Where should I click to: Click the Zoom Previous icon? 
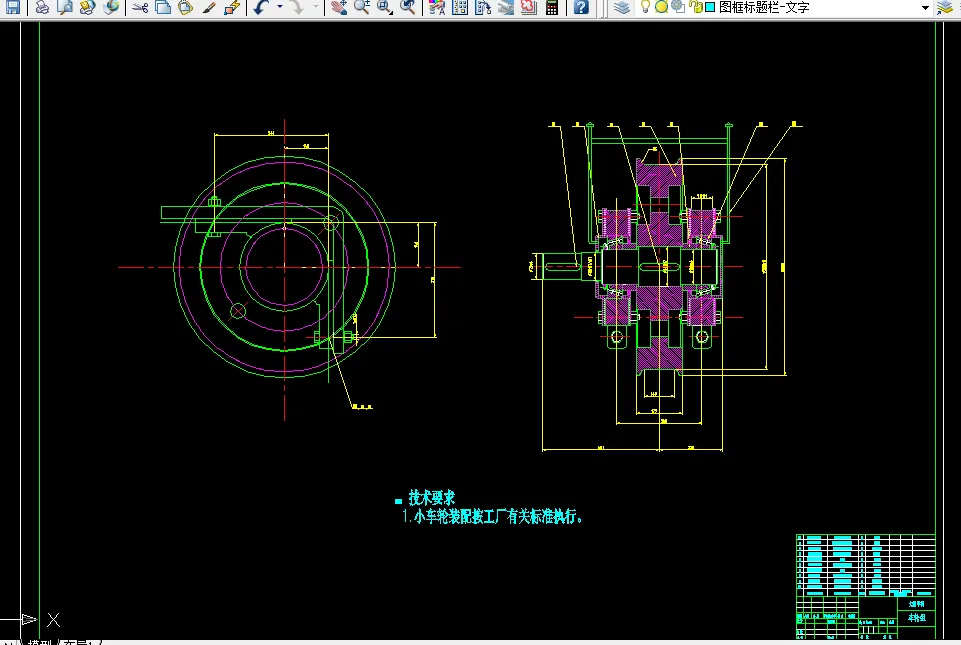[408, 7]
